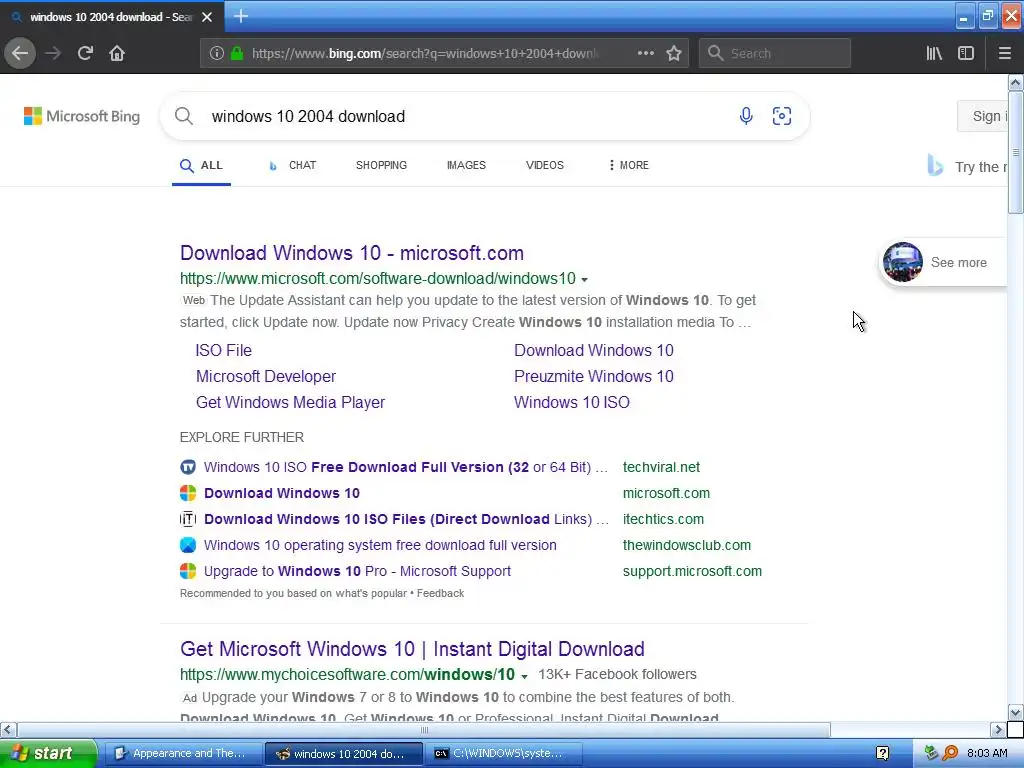The width and height of the screenshot is (1024, 768).
Task: Open the Firefox hamburger menu
Action: pyautogui.click(x=1004, y=53)
